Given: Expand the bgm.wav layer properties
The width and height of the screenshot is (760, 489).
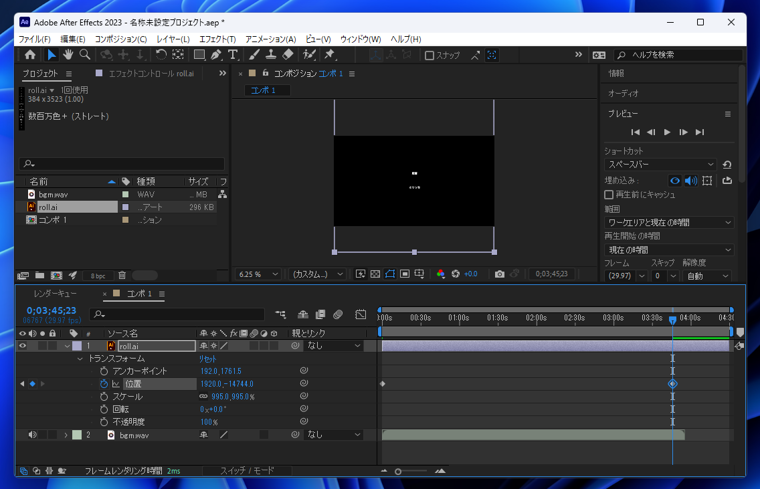Looking at the screenshot, I should 66,435.
